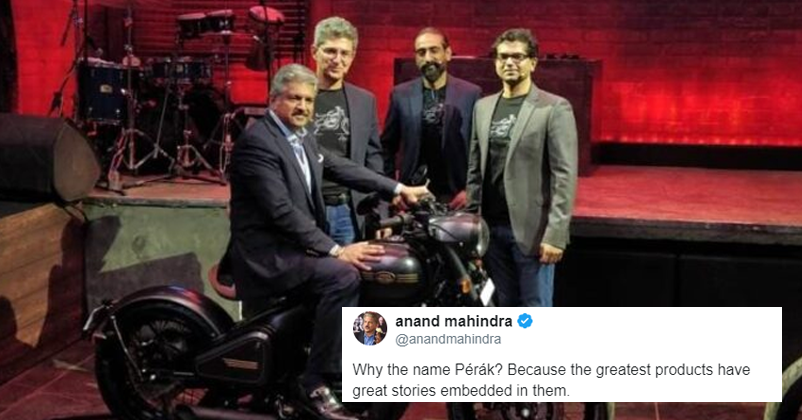Screen dimensions: 802x420
Task: Click the wristwatch on the seated man's hand
Action: (335, 250)
